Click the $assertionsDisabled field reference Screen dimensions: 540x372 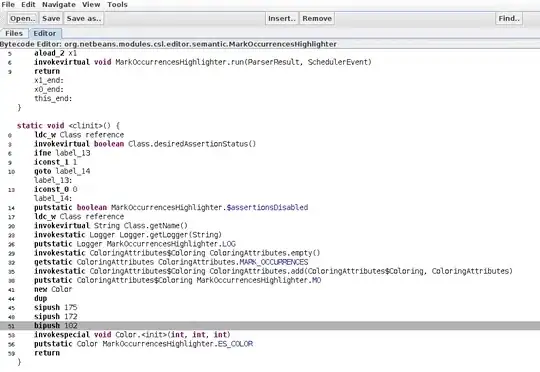coord(267,207)
